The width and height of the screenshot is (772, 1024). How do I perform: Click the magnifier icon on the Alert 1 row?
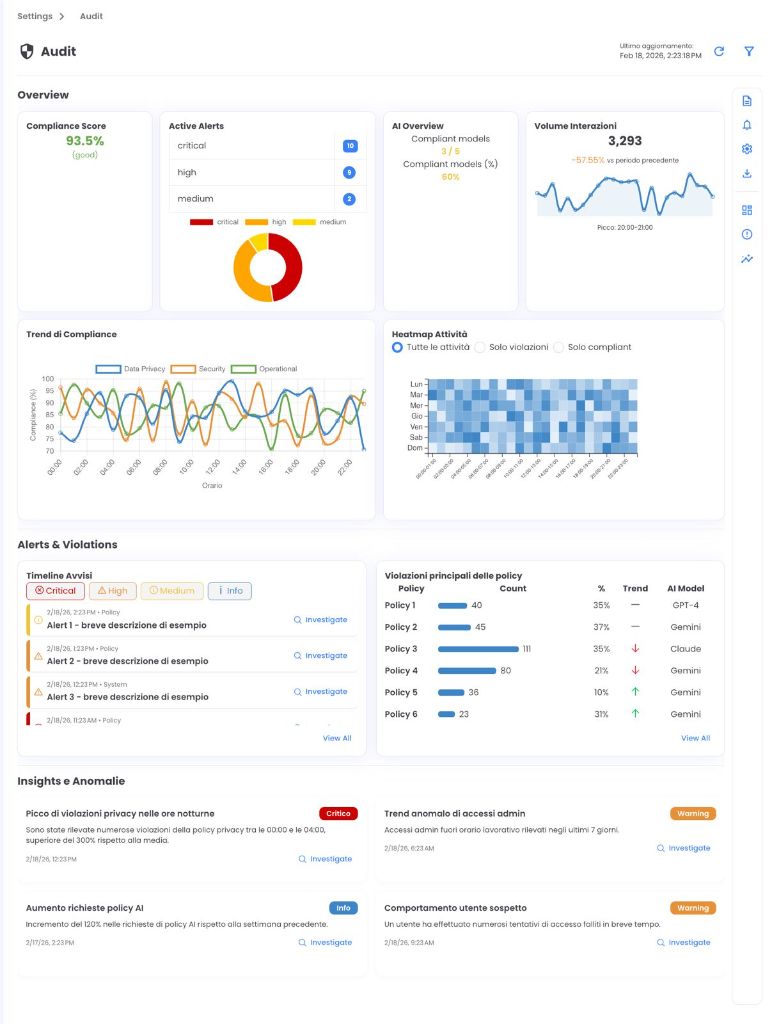pos(298,620)
